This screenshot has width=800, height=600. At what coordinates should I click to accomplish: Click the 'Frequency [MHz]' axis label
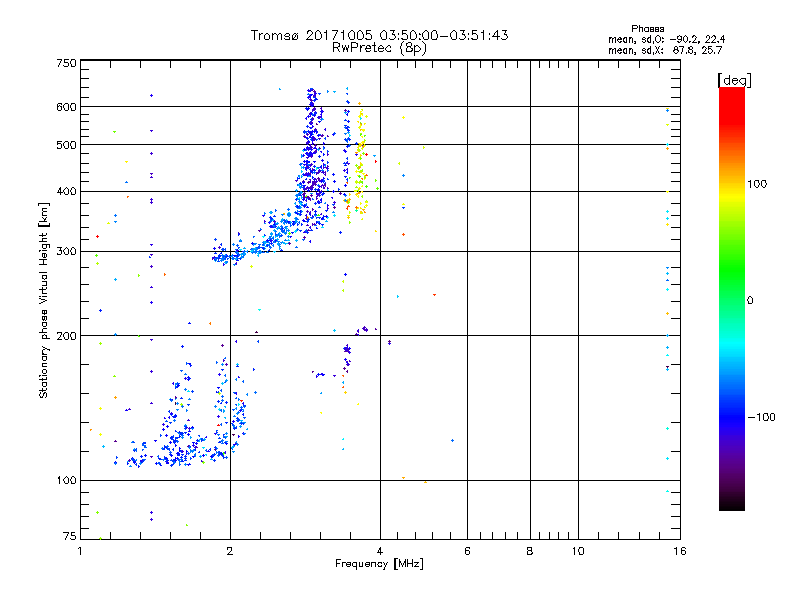coord(379,563)
